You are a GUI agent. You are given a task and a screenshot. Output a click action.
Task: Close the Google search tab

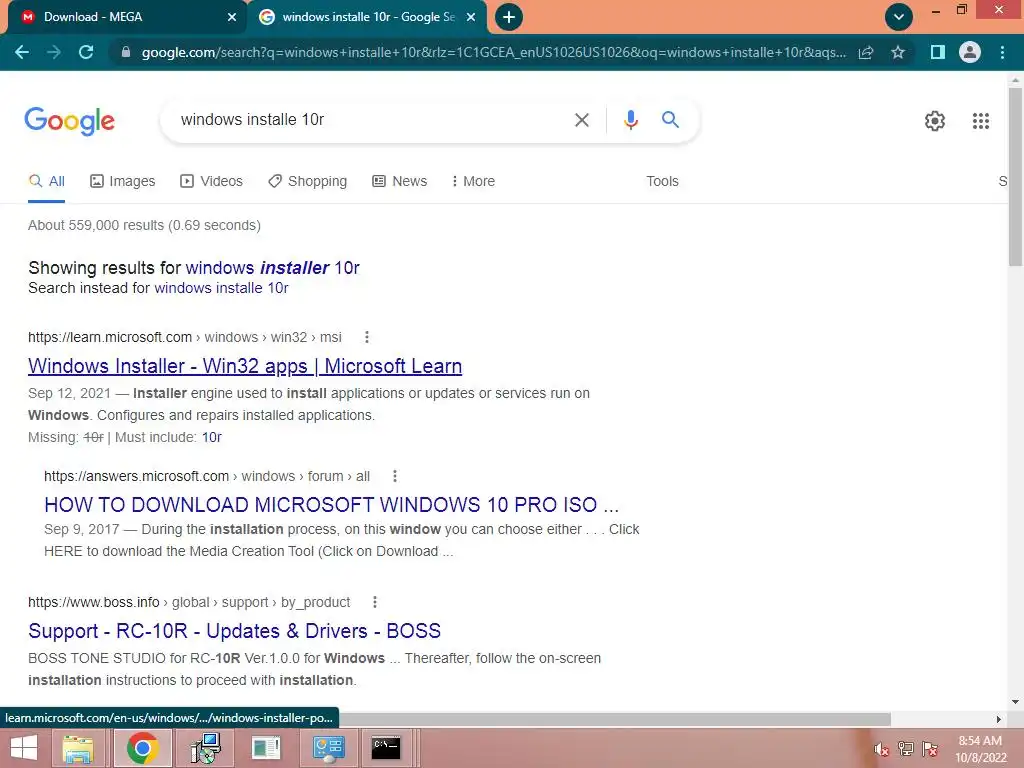pos(471,17)
